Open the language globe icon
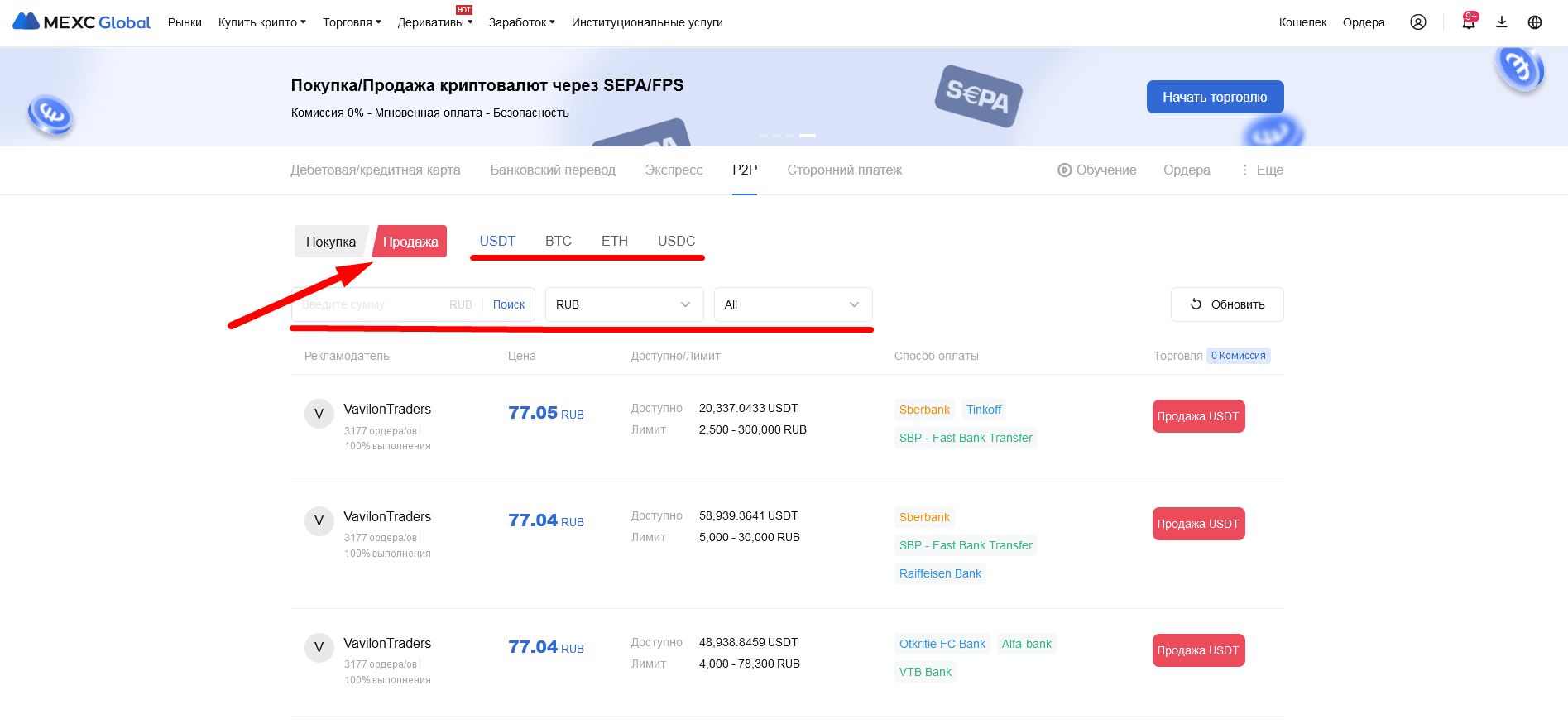The image size is (1568, 724). tap(1535, 22)
